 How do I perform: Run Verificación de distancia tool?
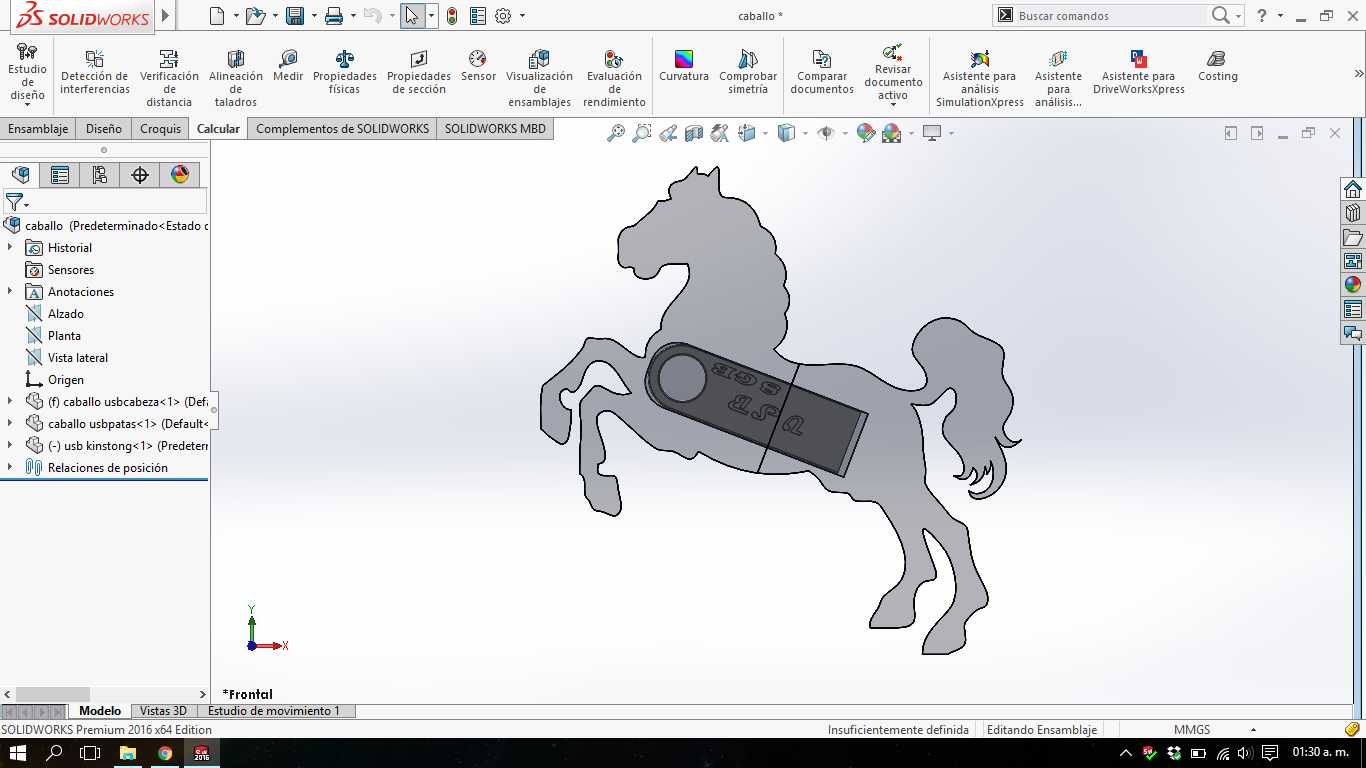[169, 79]
